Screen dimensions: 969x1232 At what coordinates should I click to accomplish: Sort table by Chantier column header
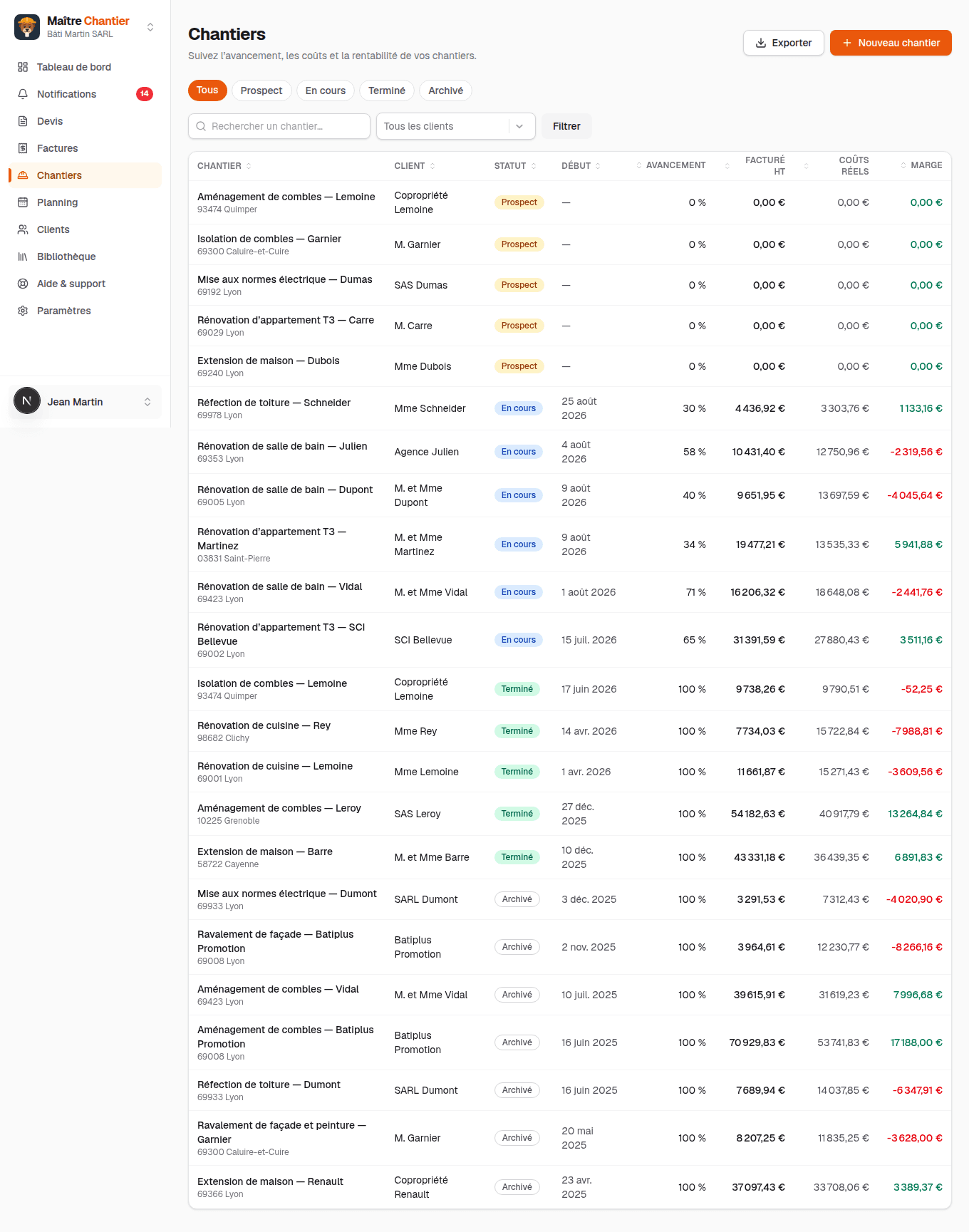click(x=224, y=166)
